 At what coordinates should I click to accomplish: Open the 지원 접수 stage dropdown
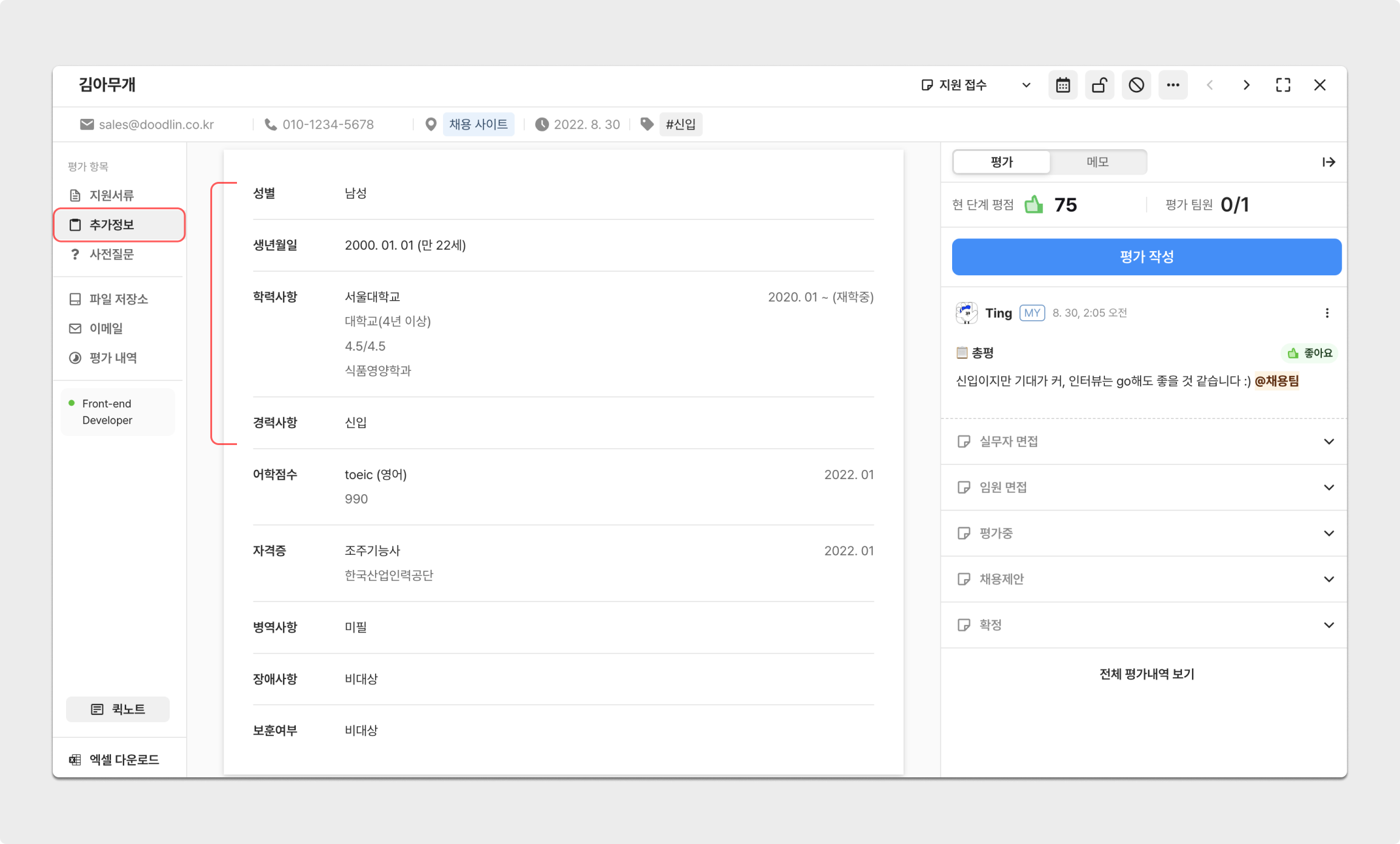coord(975,85)
